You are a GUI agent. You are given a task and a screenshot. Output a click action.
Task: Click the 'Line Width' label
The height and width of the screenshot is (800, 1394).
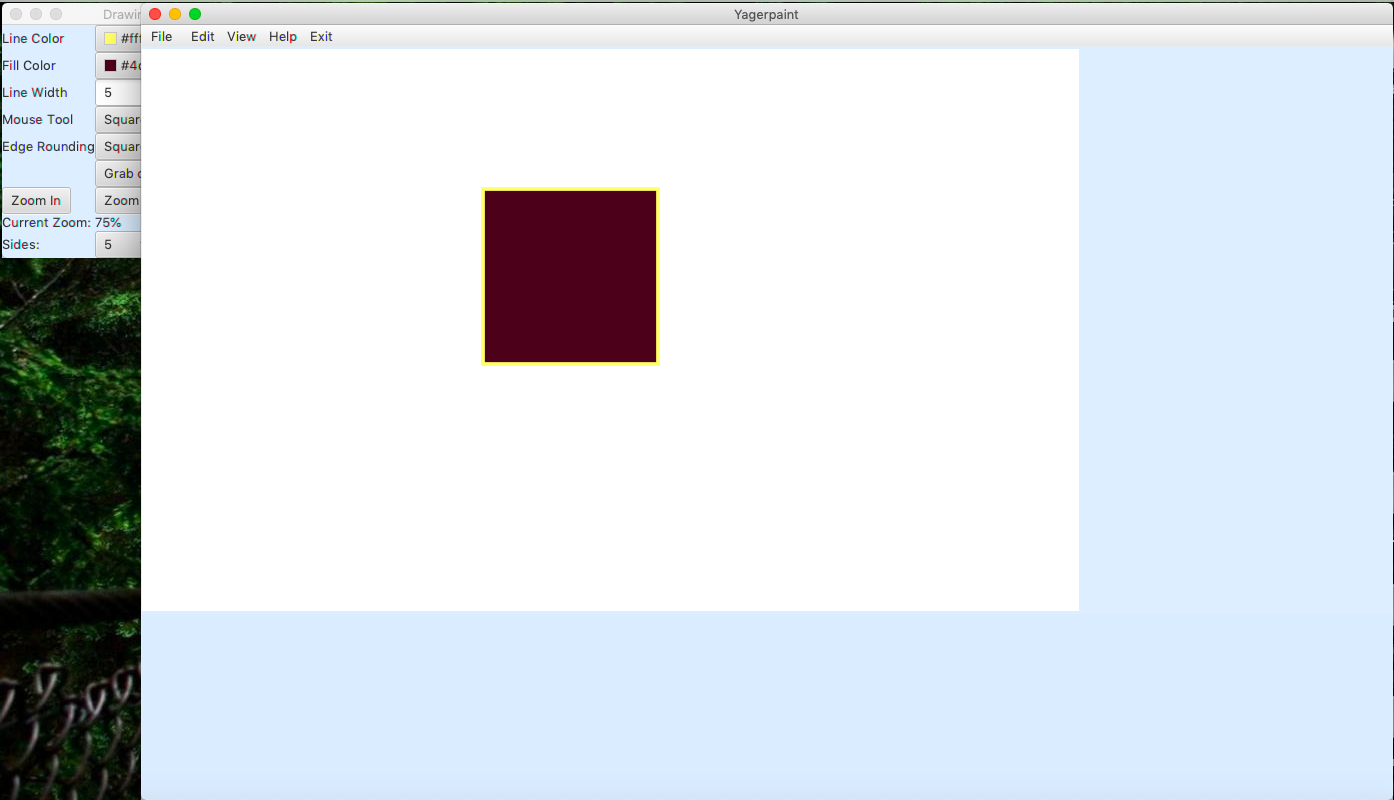[35, 93]
